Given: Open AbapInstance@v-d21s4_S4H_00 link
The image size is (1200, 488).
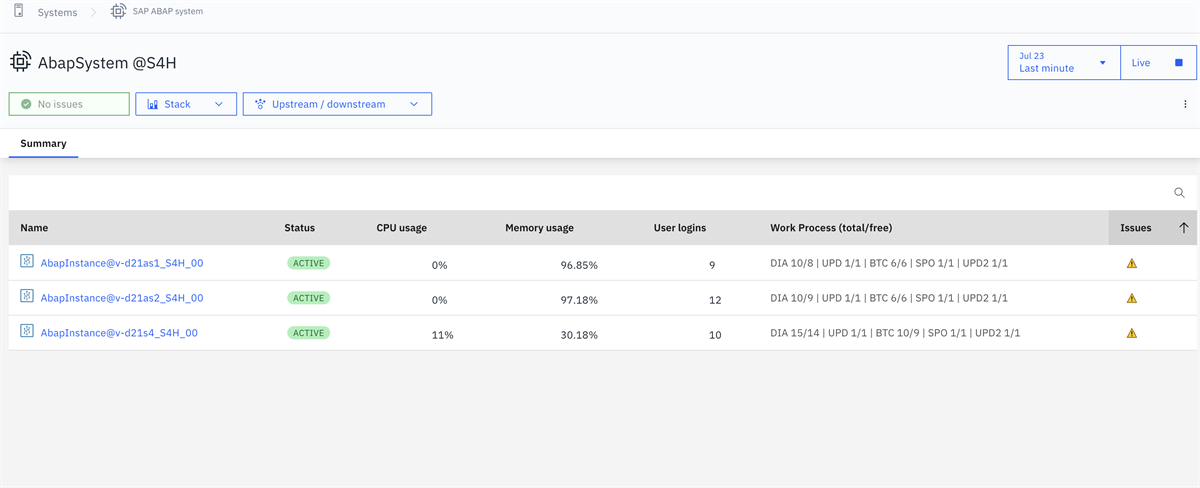Looking at the screenshot, I should (x=119, y=333).
